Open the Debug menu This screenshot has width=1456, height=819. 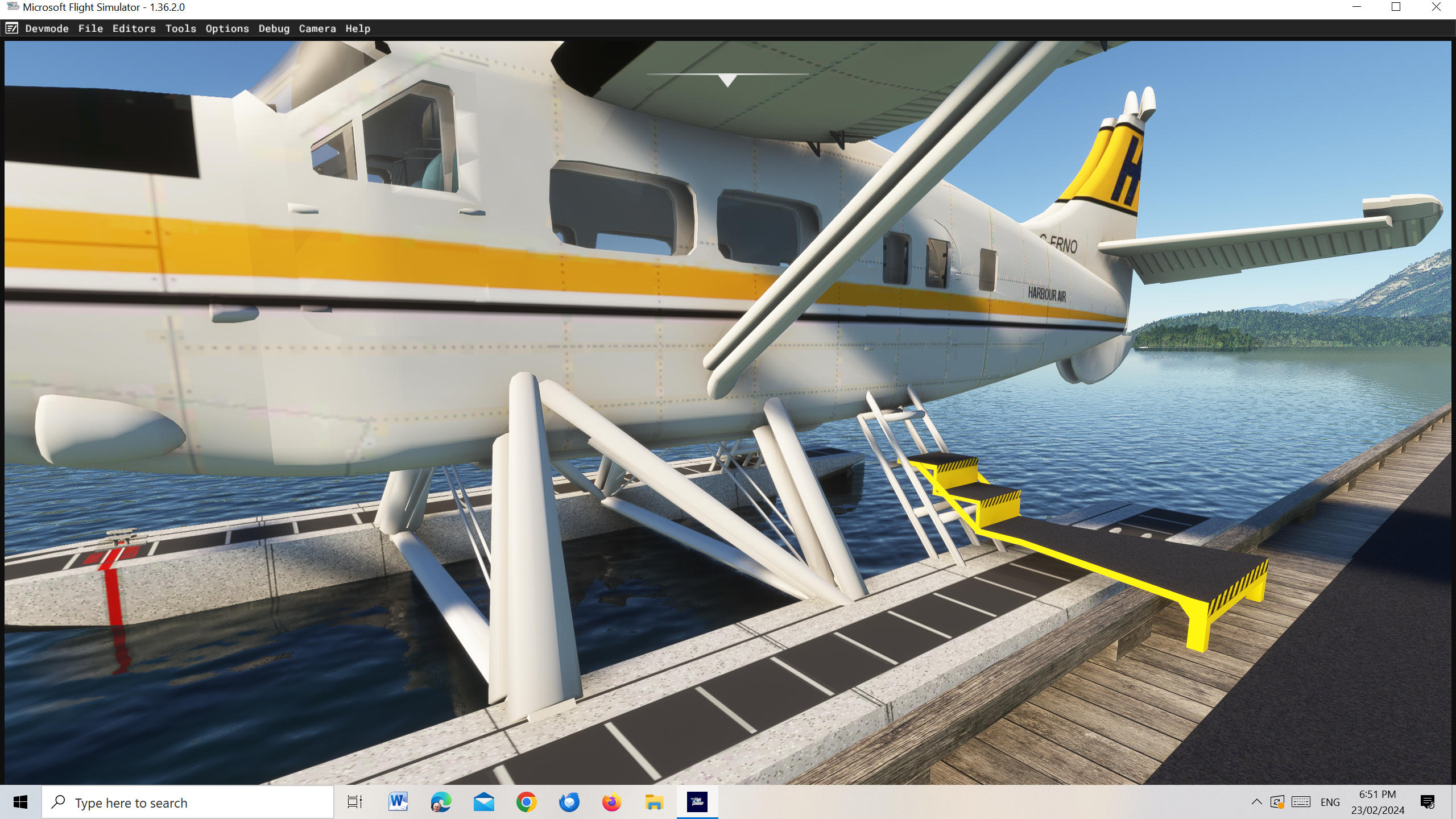point(273,28)
